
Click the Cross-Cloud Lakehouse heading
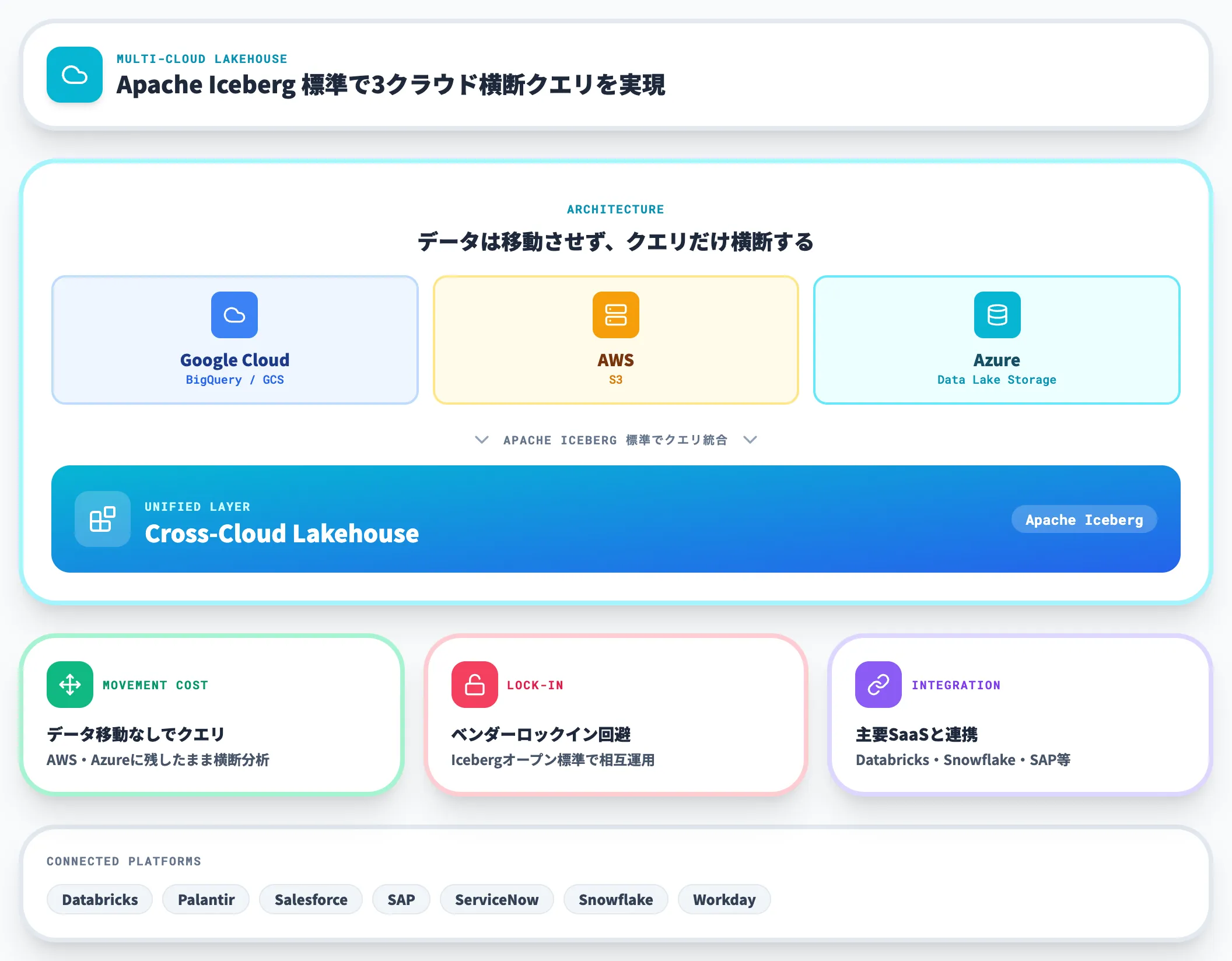pos(282,534)
